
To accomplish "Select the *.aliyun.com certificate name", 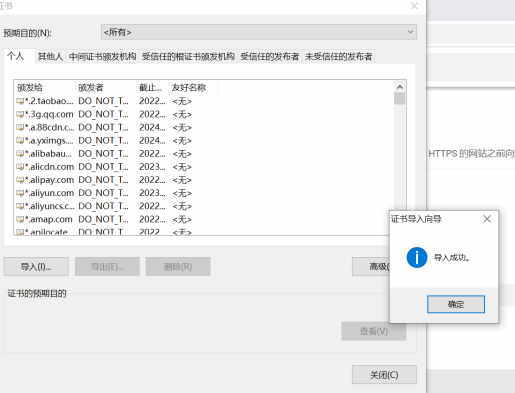I will [x=49, y=193].
